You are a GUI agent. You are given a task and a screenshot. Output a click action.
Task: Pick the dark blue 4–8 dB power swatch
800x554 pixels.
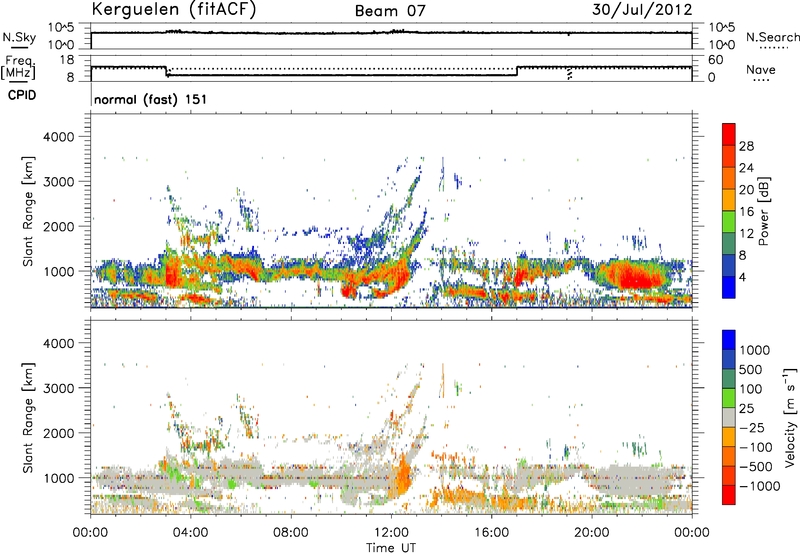coord(729,266)
